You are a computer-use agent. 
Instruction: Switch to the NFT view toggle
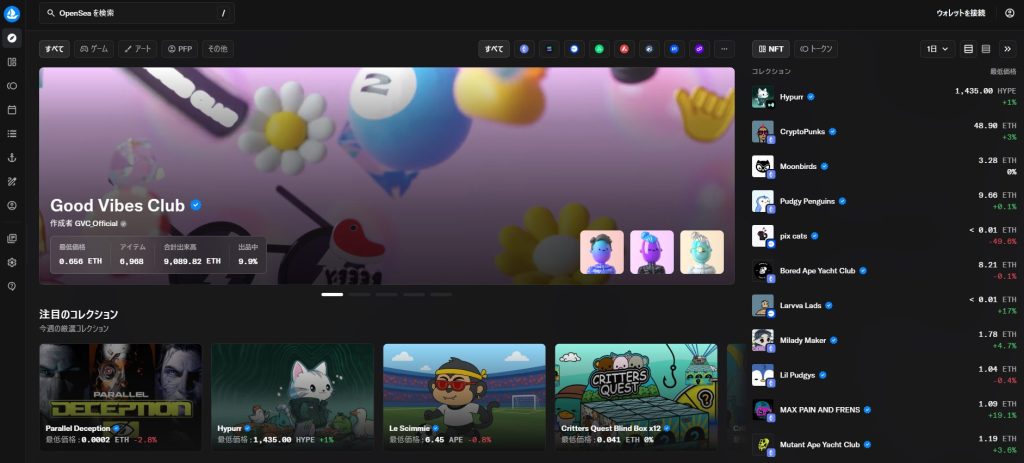771,48
